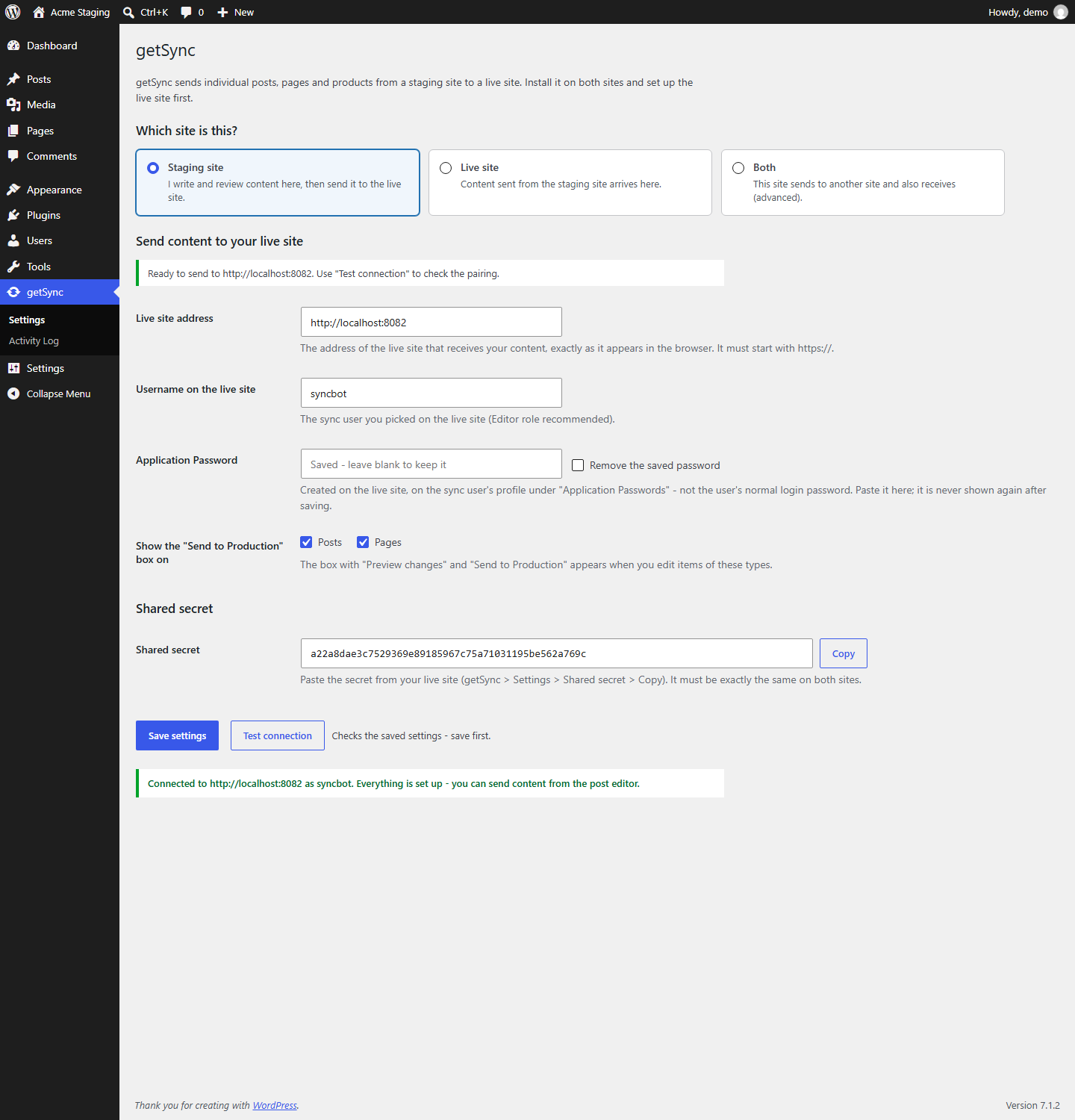Open the comments bubble icon in admin bar

pyautogui.click(x=186, y=12)
